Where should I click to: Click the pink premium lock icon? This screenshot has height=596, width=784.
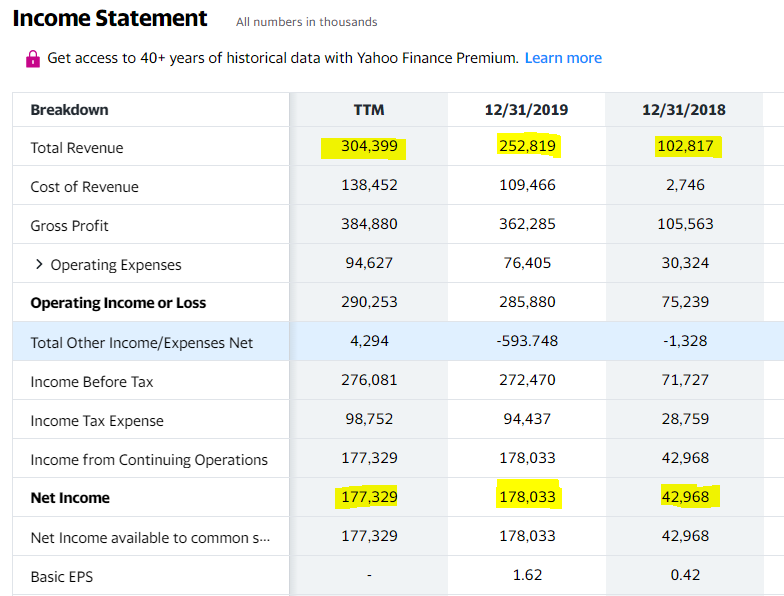pyautogui.click(x=33, y=58)
